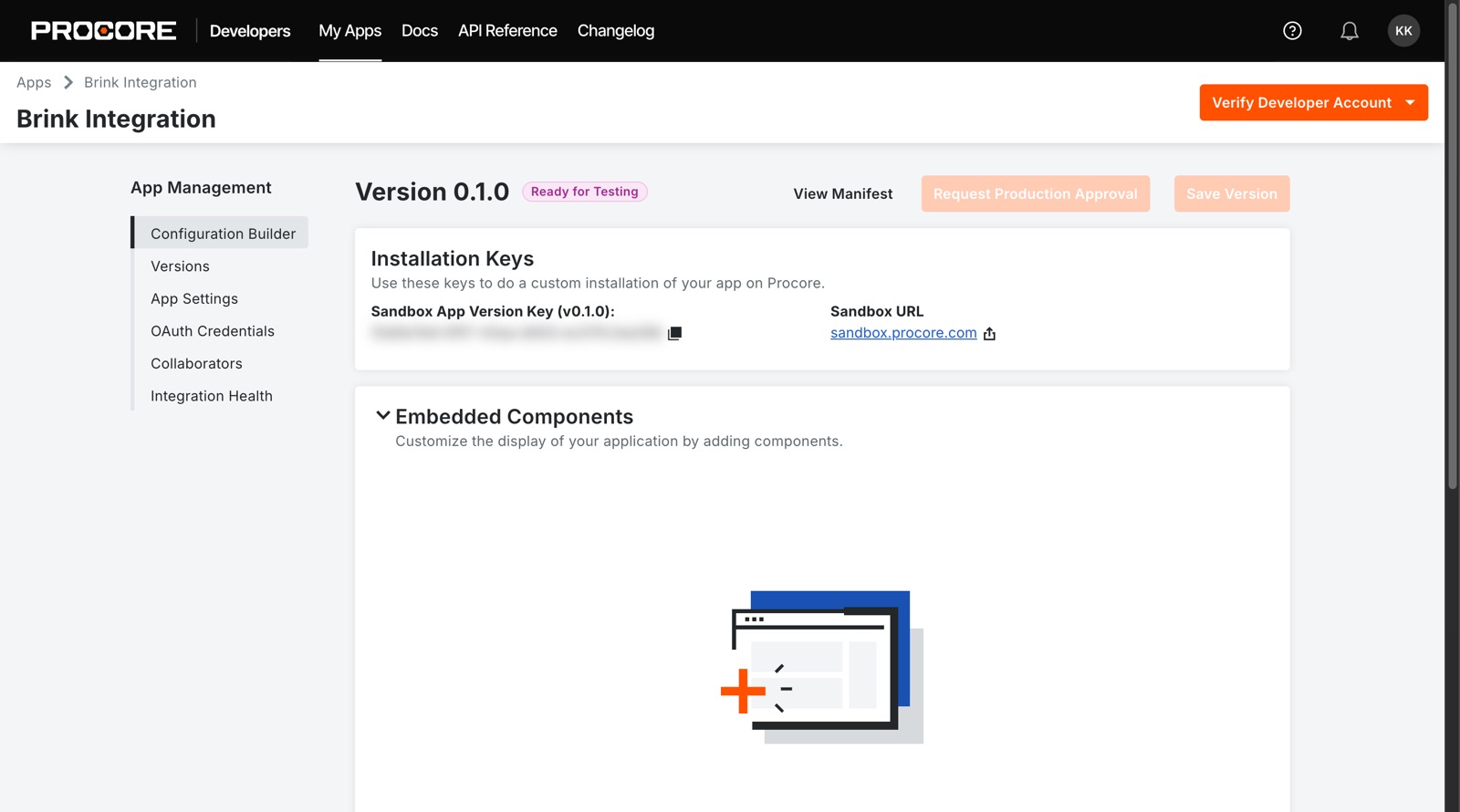
Task: Click the Brink Integration breadcrumb
Action: pos(141,82)
